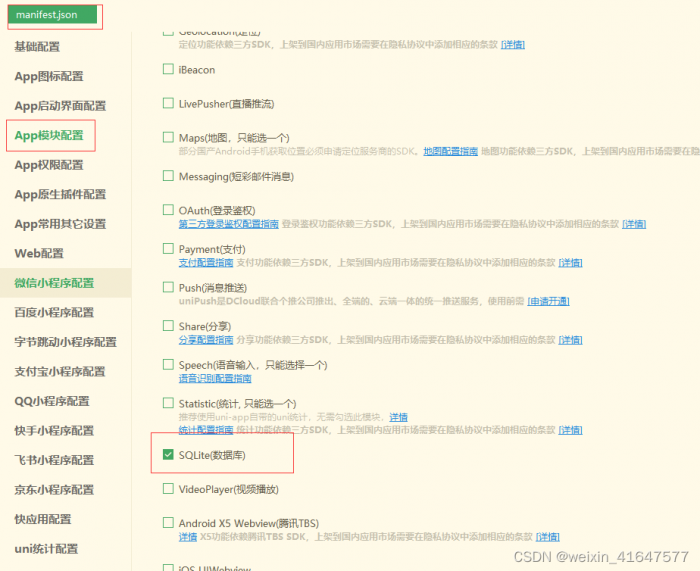Uncheck the SQLite(数据库) checkbox

168,454
